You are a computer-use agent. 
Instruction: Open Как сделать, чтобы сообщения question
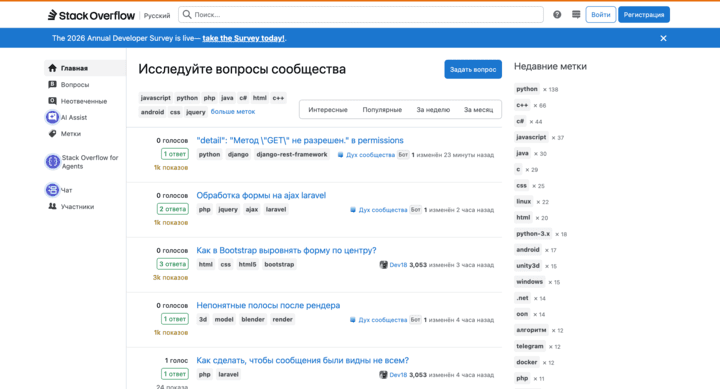303,361
